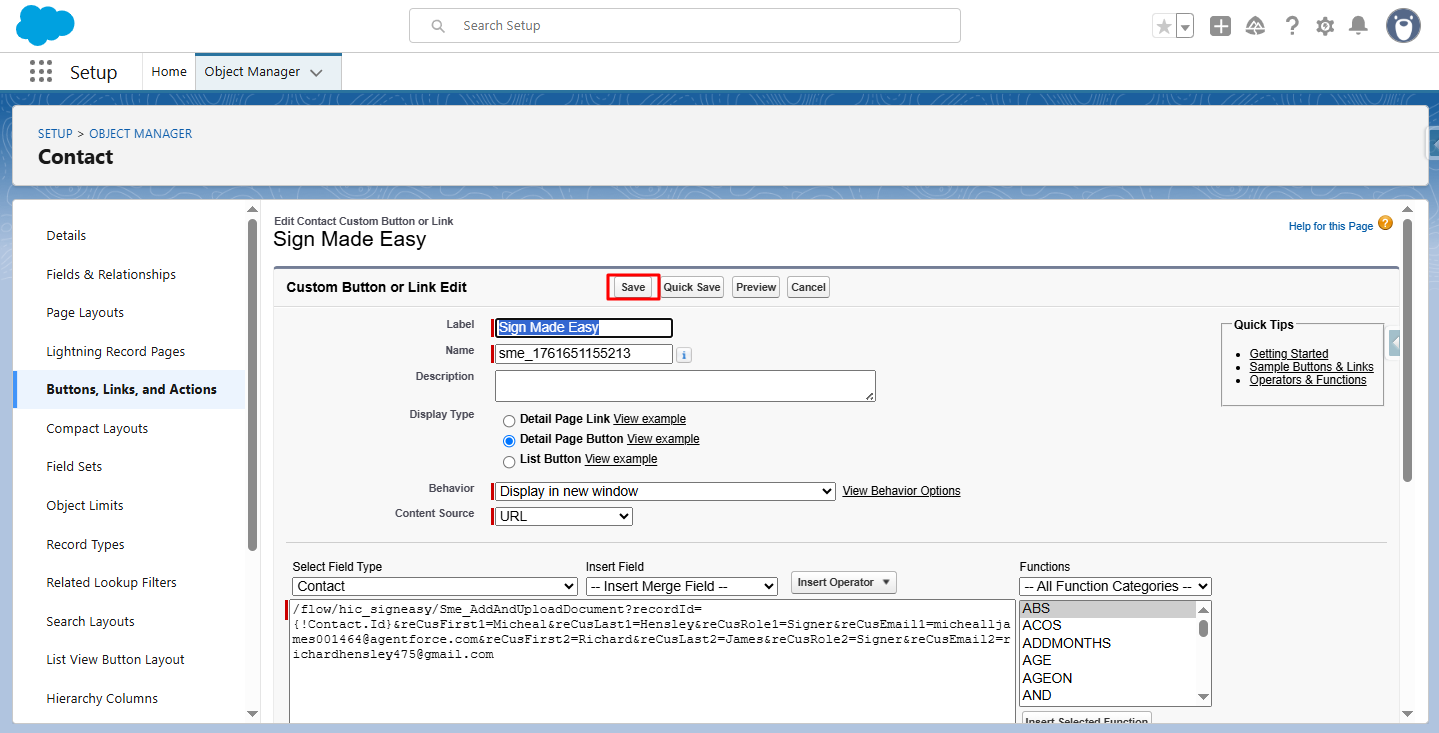Select the Detail Page Button radio option
This screenshot has height=733, width=1439.
pyautogui.click(x=509, y=440)
